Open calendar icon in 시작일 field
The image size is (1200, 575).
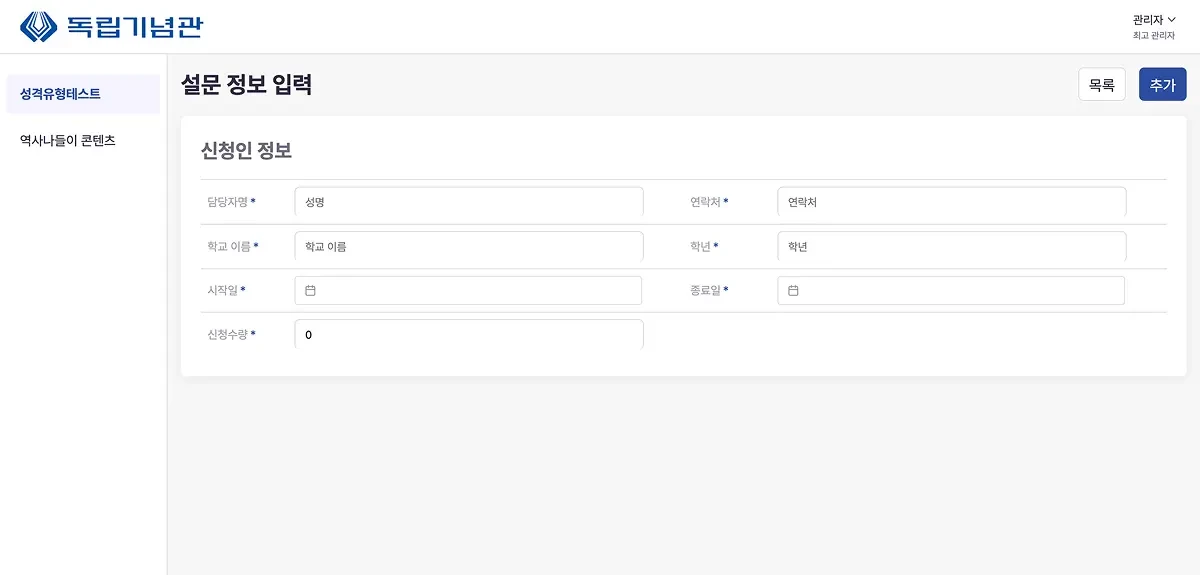point(310,291)
